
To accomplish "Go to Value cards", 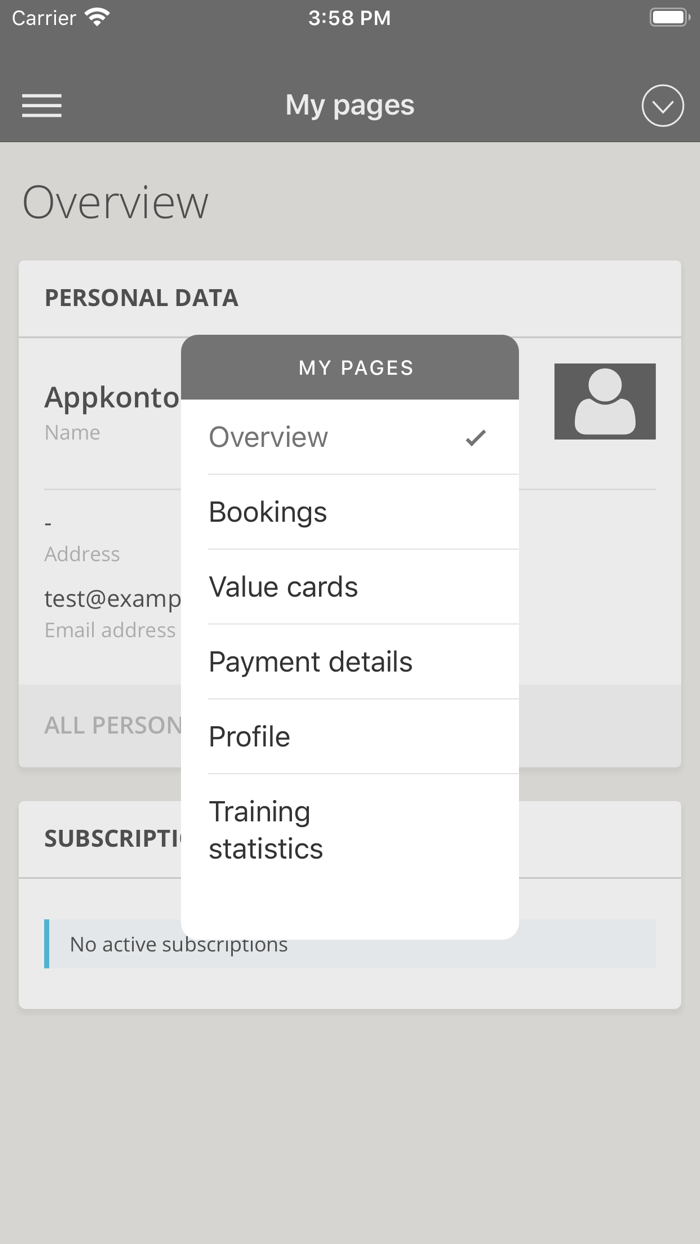I will tap(283, 587).
